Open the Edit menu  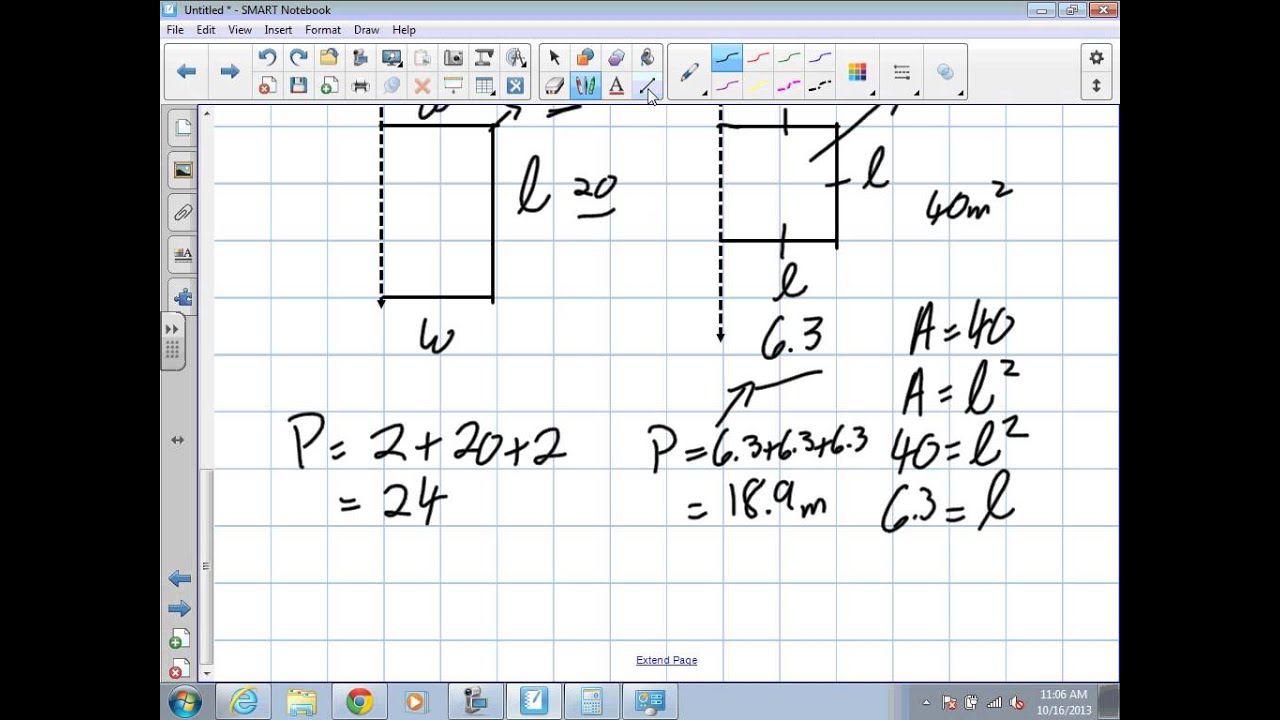click(x=206, y=30)
